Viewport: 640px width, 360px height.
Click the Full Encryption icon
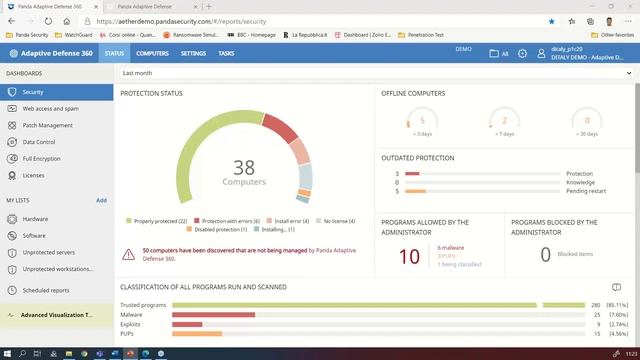[12, 158]
